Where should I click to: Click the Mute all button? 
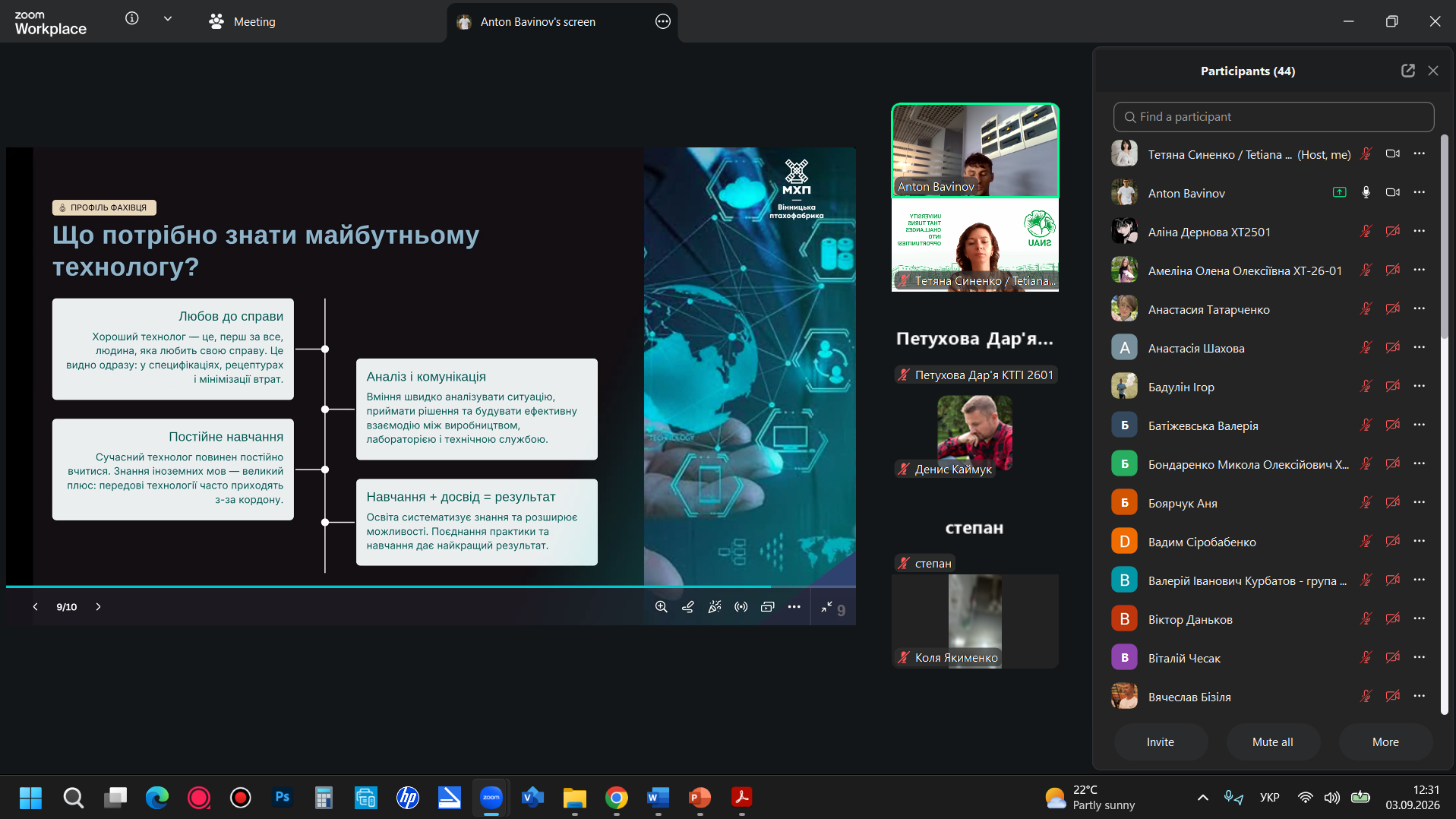1273,742
